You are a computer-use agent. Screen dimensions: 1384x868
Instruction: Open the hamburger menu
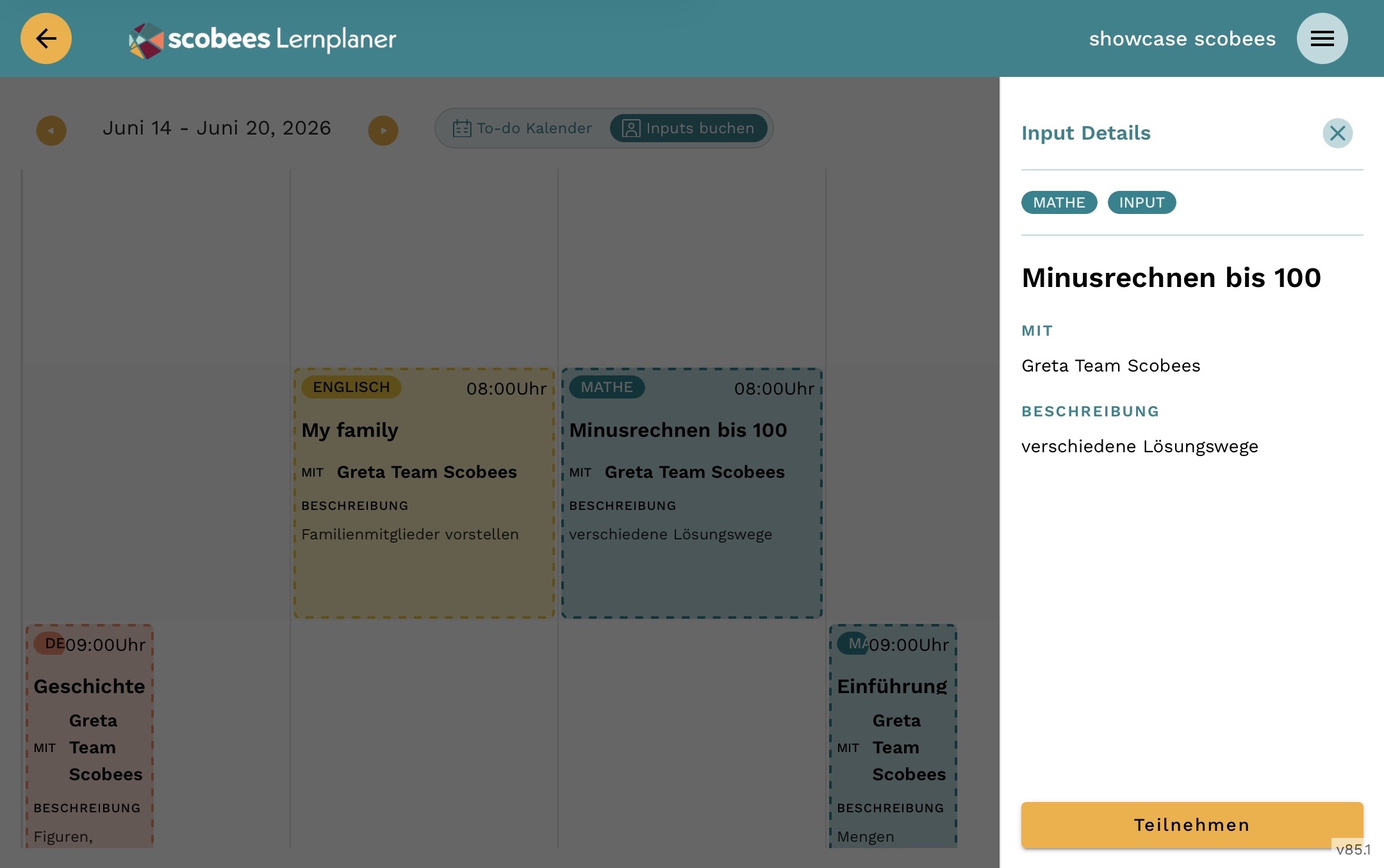click(1322, 38)
